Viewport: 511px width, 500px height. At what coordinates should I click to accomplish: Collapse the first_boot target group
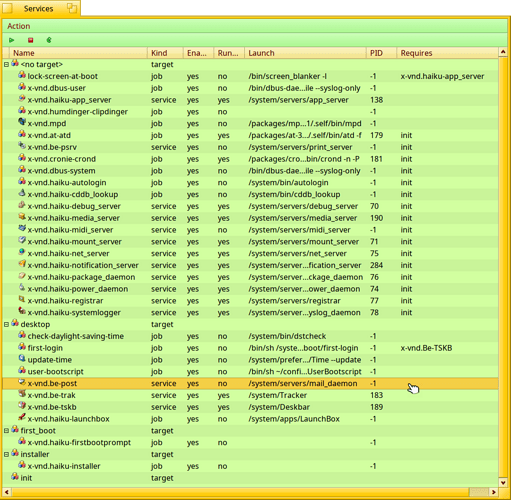click(x=6, y=431)
